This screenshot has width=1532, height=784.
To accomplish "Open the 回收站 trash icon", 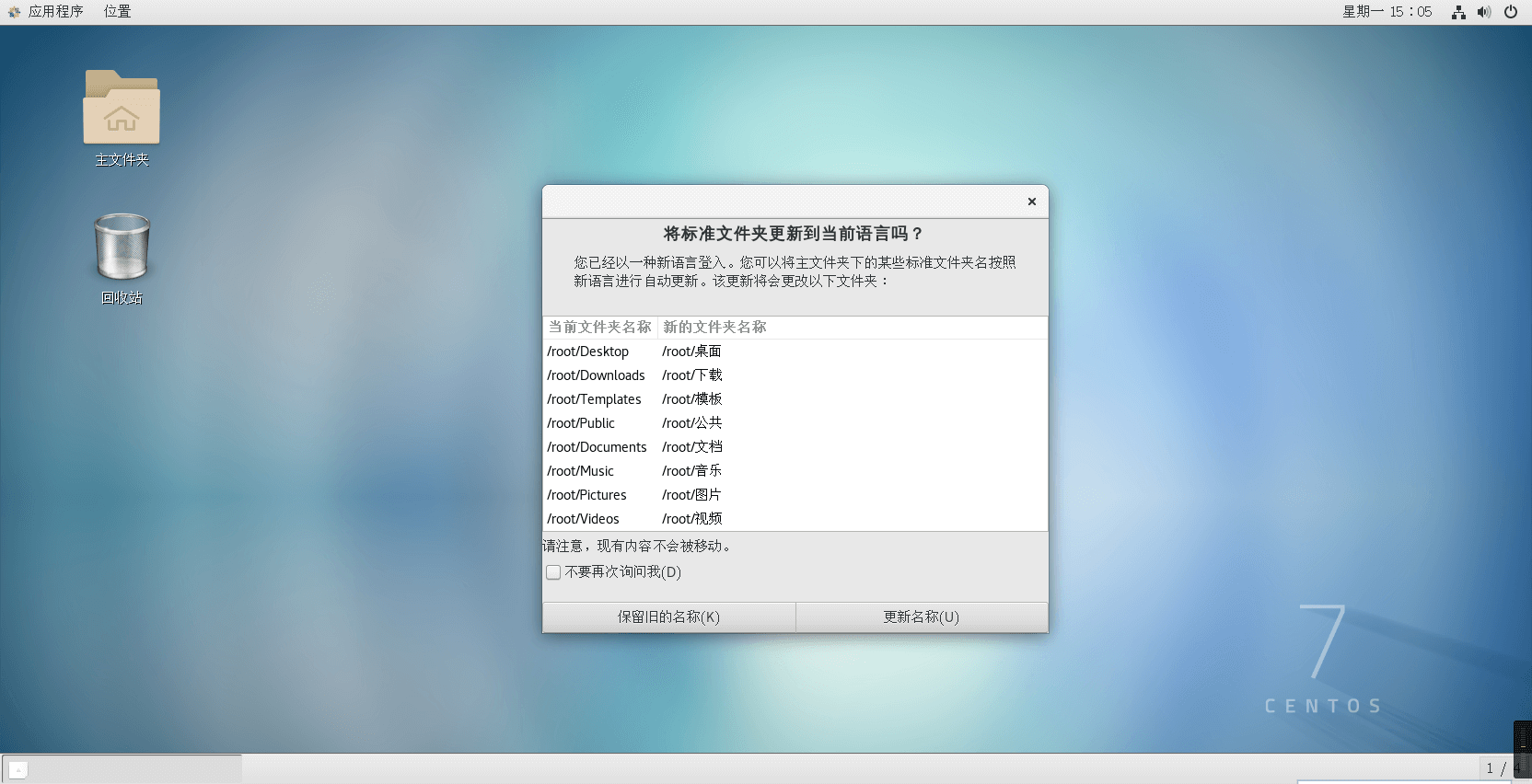I will [122, 247].
